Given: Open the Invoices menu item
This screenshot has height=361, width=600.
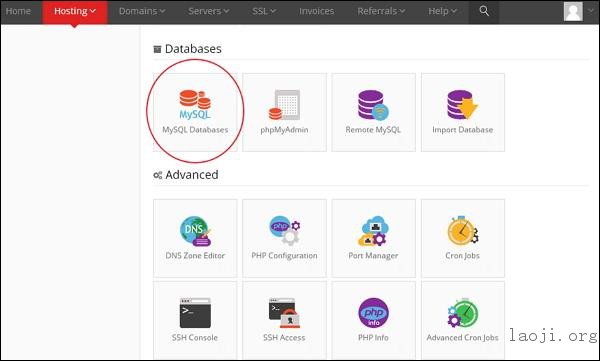Looking at the screenshot, I should coord(316,11).
